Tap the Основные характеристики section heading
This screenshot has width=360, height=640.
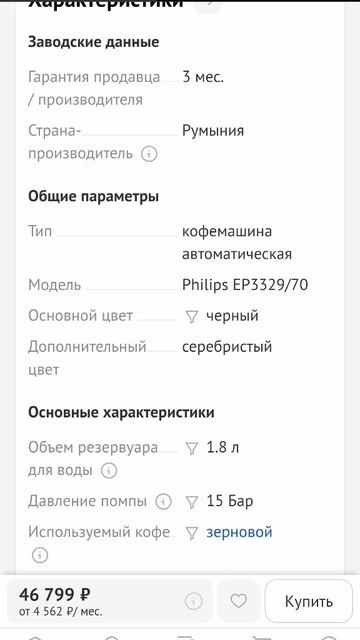point(121,412)
